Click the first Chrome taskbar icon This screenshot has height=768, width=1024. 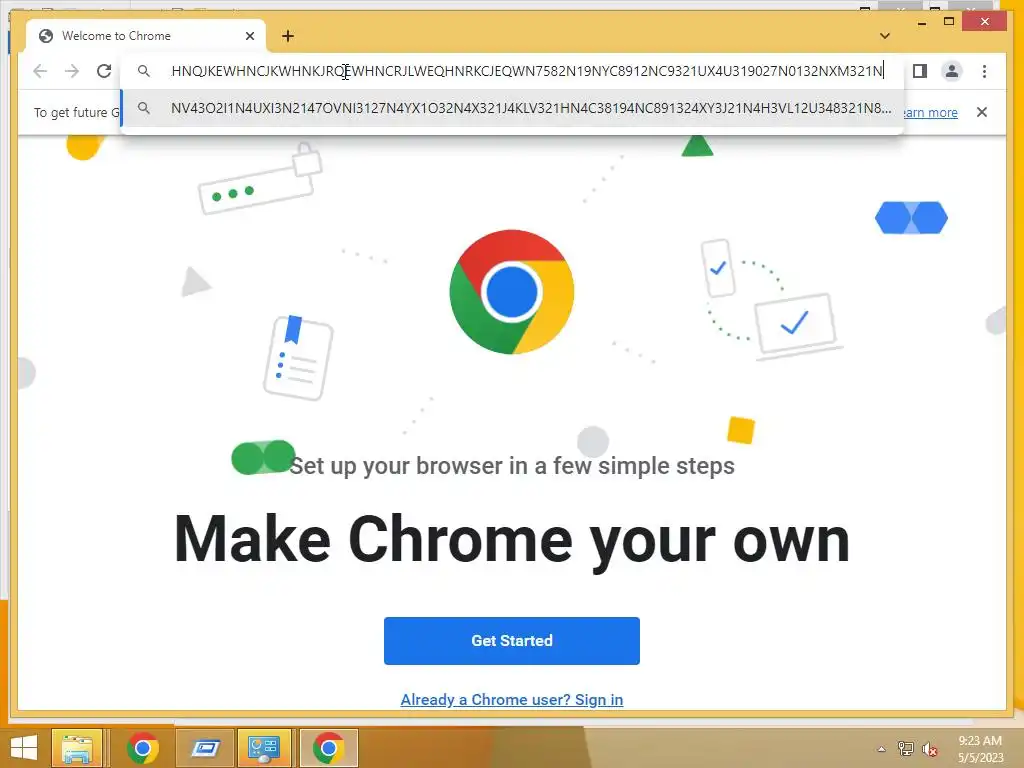tap(143, 748)
